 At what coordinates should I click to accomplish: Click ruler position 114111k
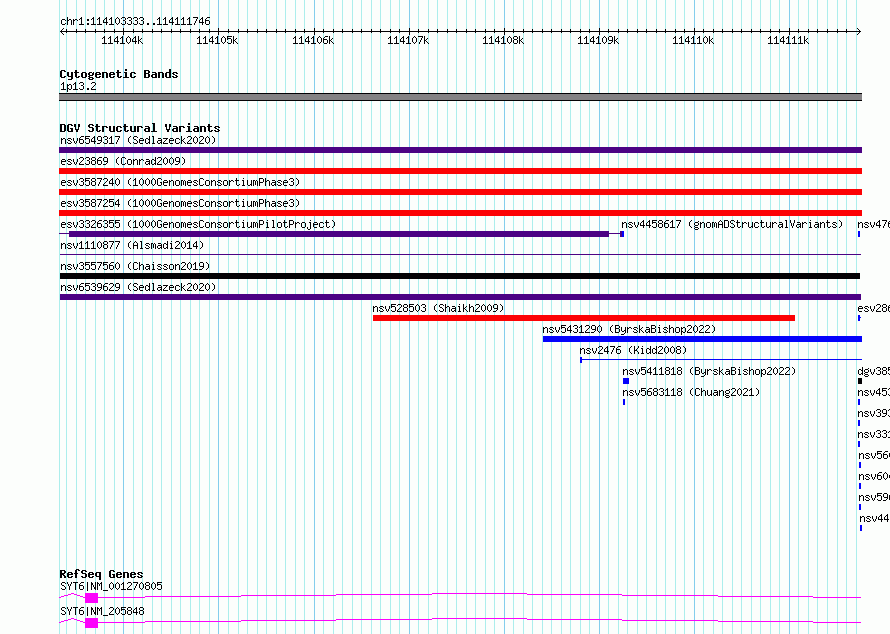[788, 40]
